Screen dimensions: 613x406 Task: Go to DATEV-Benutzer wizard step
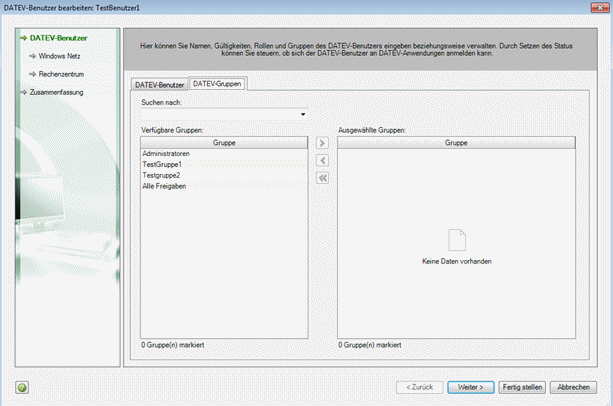point(58,38)
